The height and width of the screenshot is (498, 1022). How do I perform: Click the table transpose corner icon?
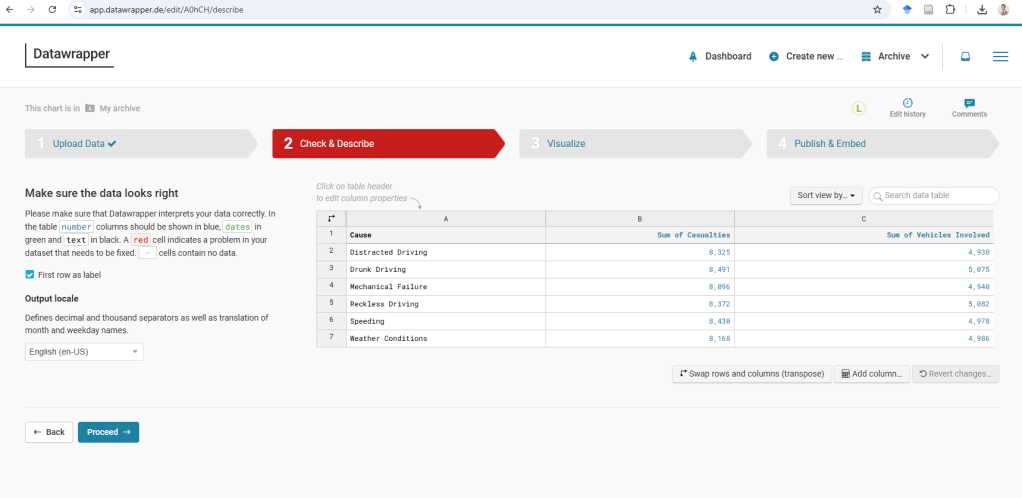pos(331,218)
